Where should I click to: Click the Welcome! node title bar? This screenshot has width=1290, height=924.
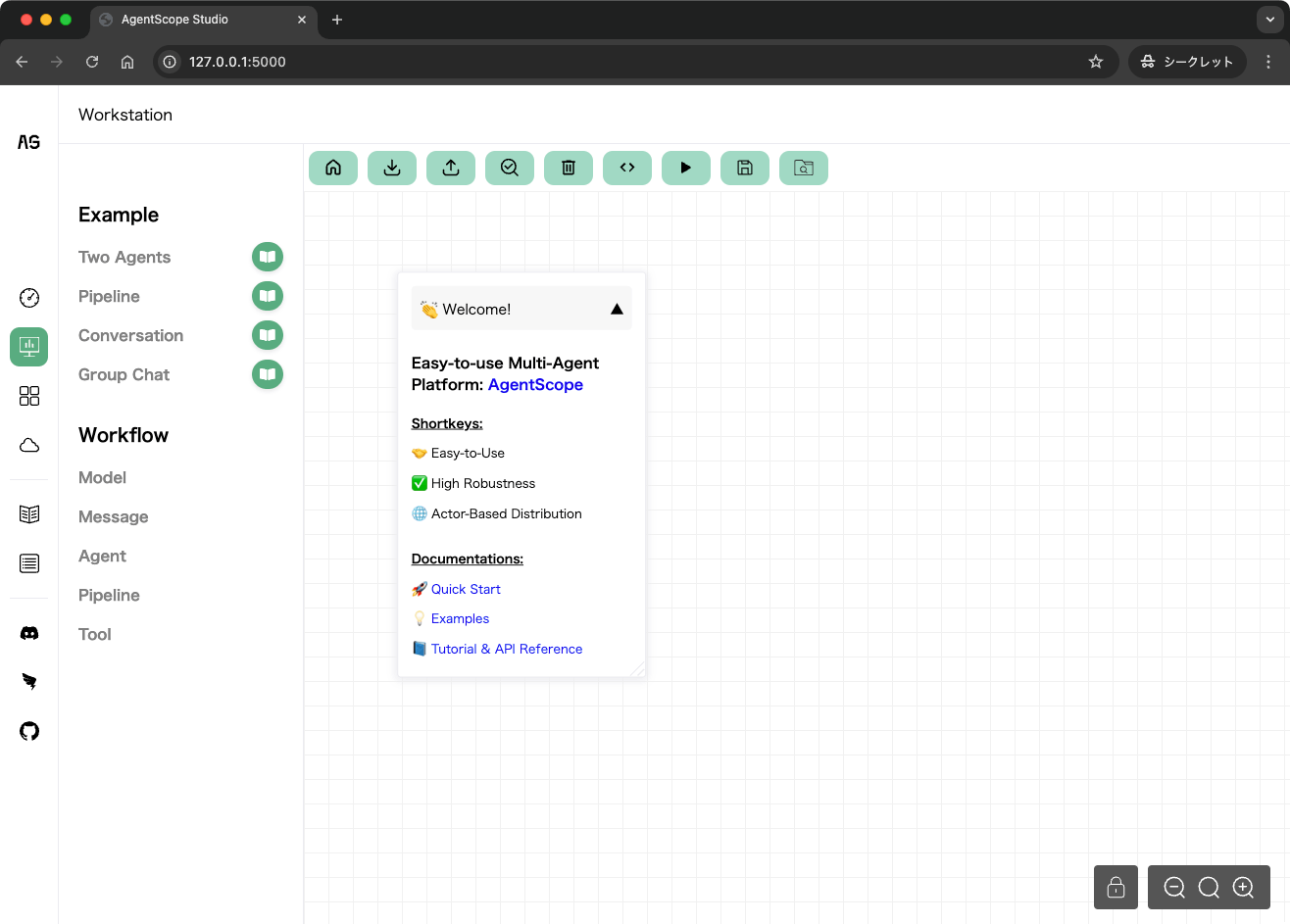tap(521, 309)
